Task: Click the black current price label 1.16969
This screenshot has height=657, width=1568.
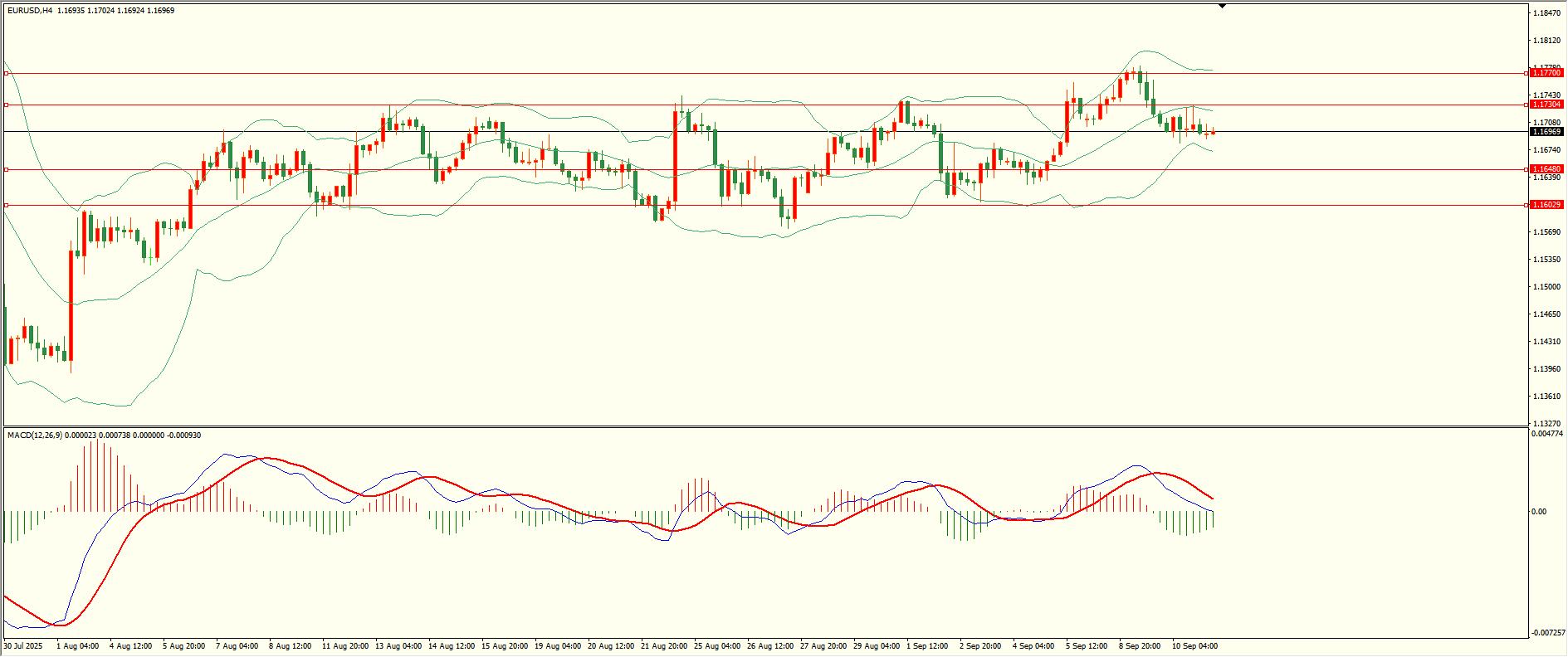Action: click(1546, 132)
